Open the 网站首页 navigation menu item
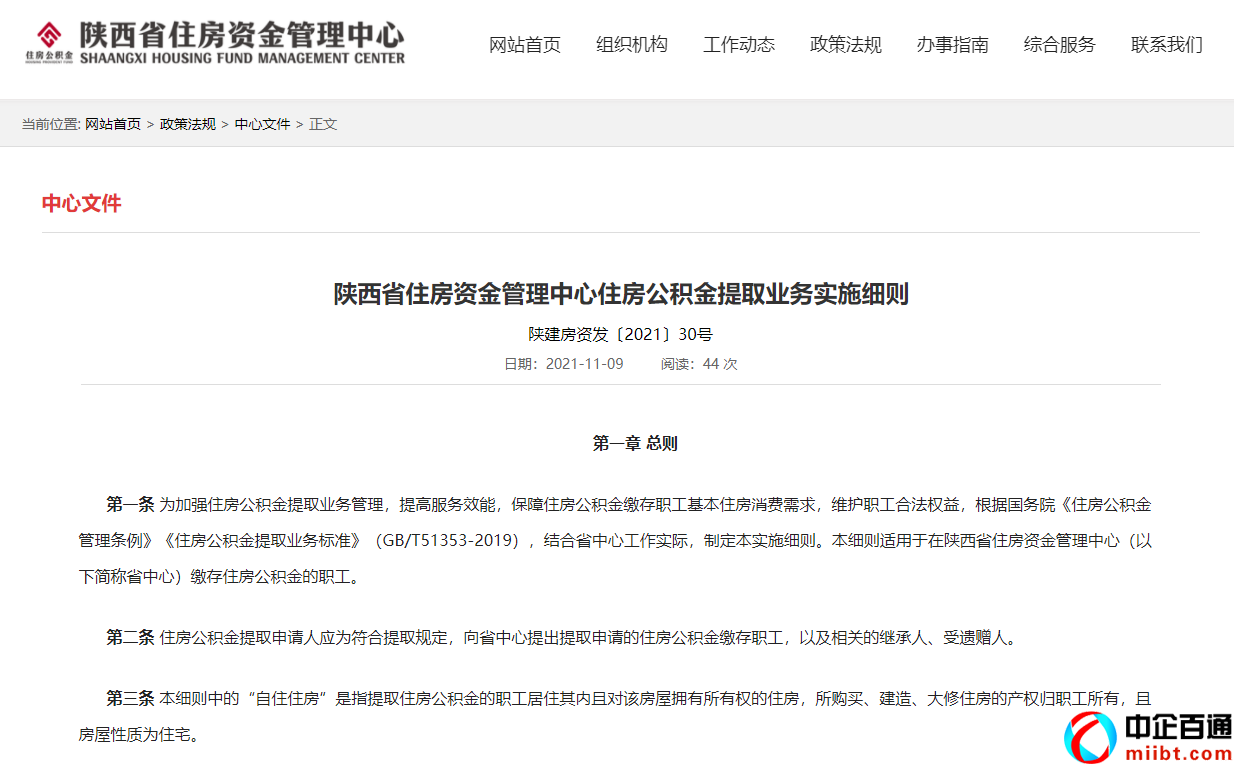Screen dimensions: 1234x767 coord(525,45)
